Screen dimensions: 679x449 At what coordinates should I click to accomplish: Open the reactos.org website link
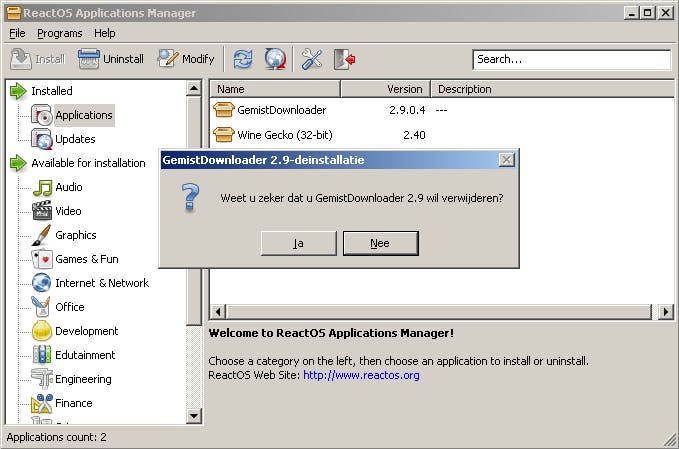361,375
